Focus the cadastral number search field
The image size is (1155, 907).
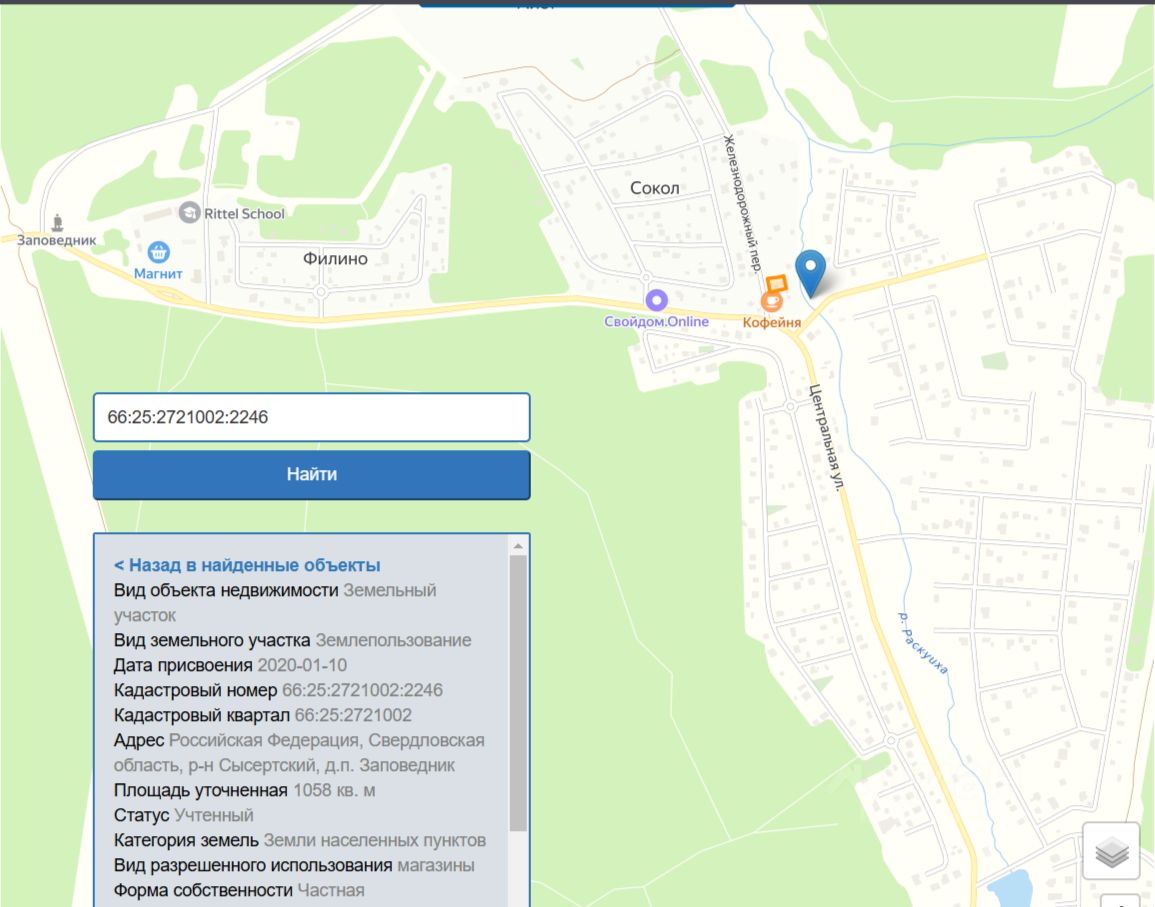tap(311, 417)
